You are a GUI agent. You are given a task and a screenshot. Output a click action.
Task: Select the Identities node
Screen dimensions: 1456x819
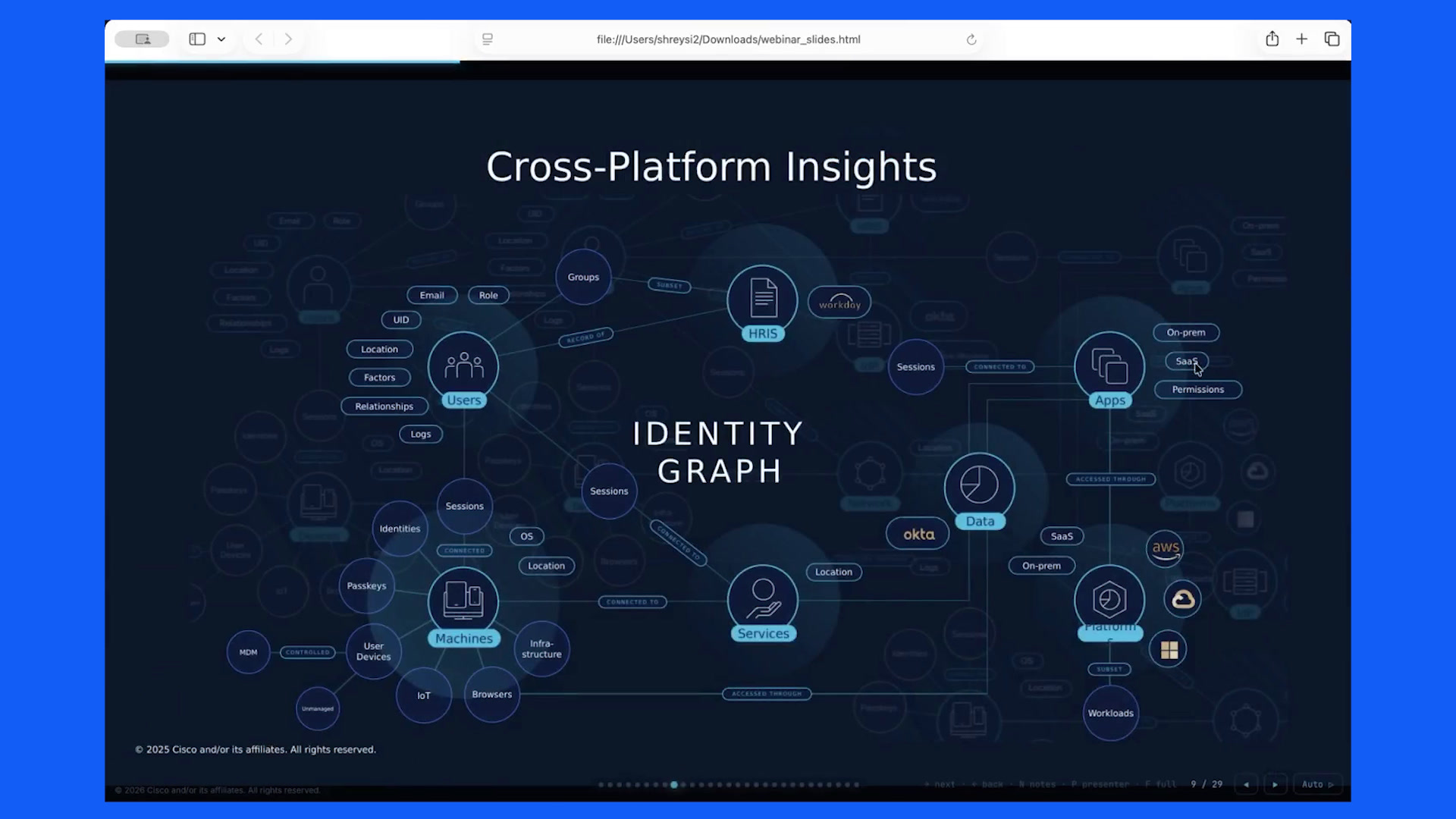tap(400, 529)
